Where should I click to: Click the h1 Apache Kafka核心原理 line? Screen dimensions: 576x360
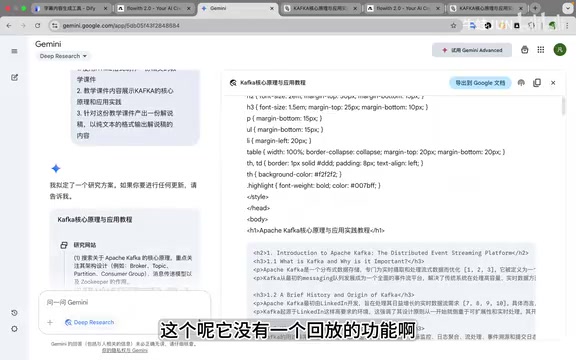point(316,230)
